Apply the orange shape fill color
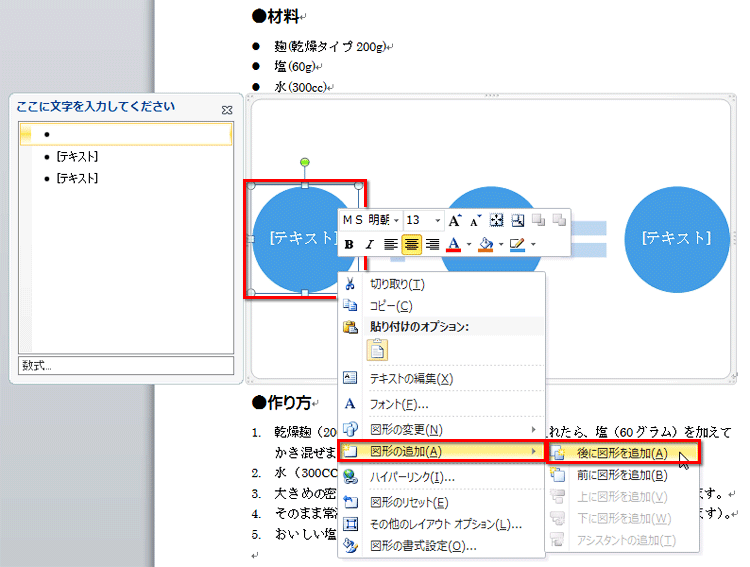 pyautogui.click(x=485, y=245)
